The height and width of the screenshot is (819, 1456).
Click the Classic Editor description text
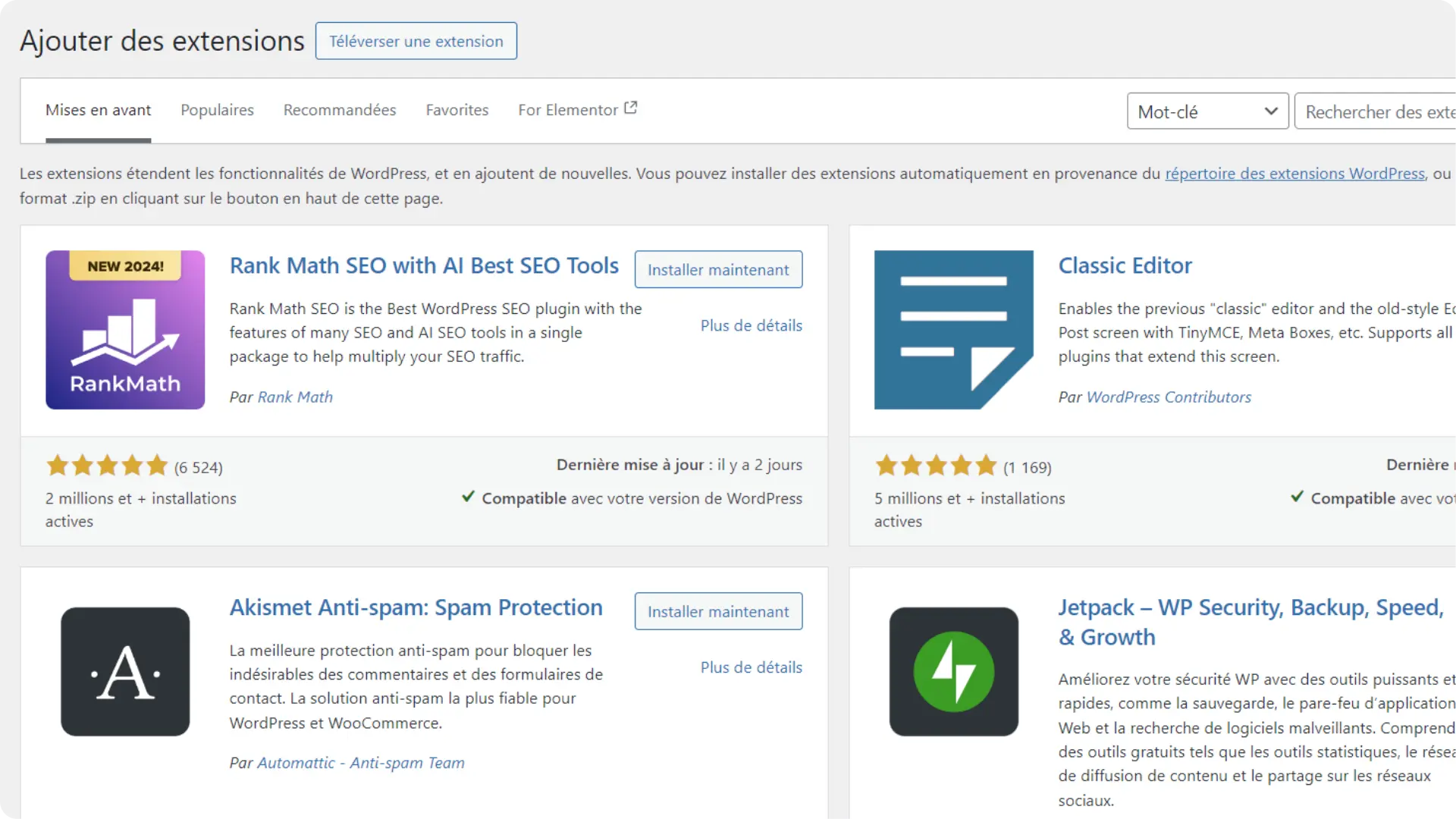[x=1257, y=332]
